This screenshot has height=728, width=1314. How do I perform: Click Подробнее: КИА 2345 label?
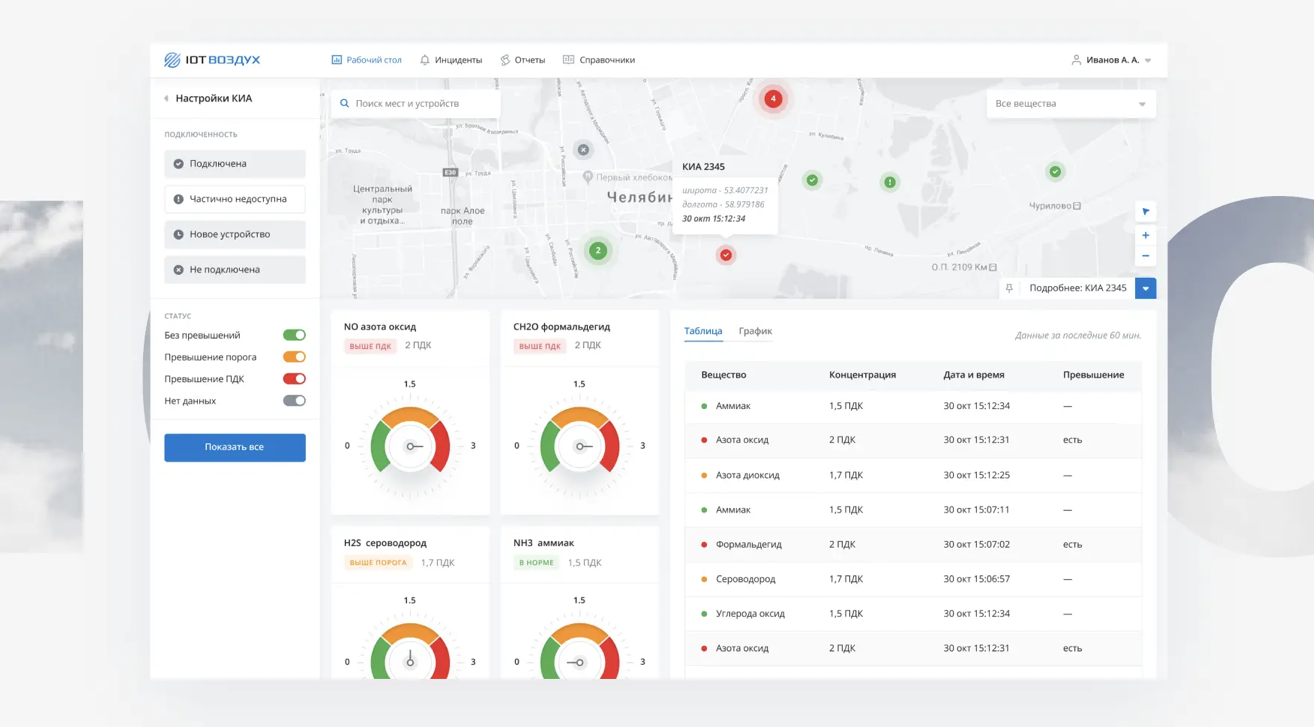click(x=1077, y=288)
